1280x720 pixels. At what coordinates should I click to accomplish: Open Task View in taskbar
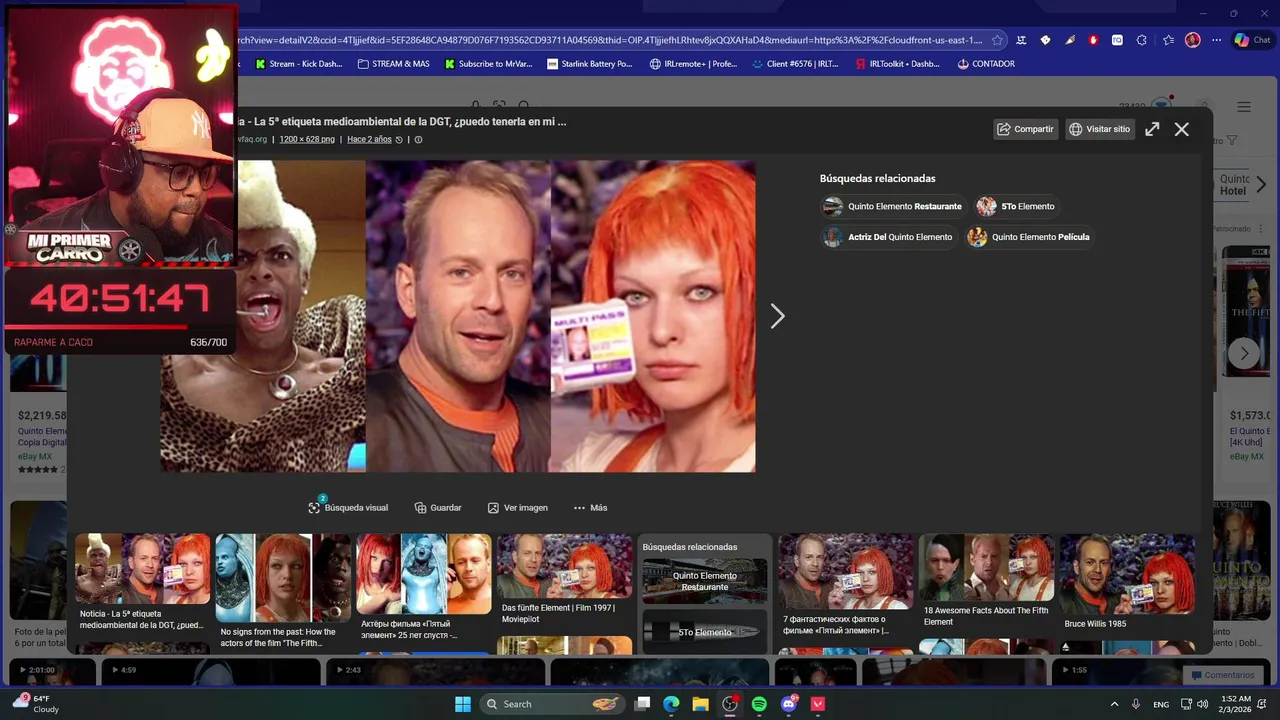(x=643, y=704)
